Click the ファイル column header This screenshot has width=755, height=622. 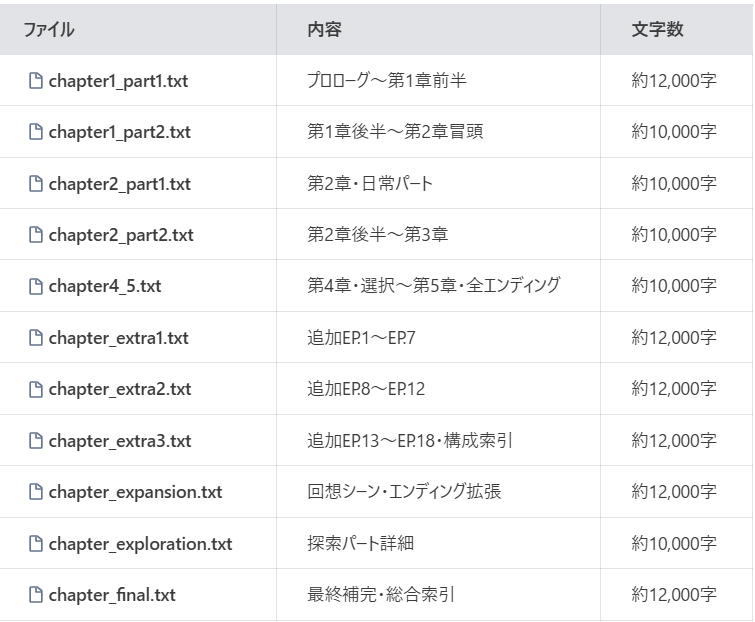click(48, 30)
